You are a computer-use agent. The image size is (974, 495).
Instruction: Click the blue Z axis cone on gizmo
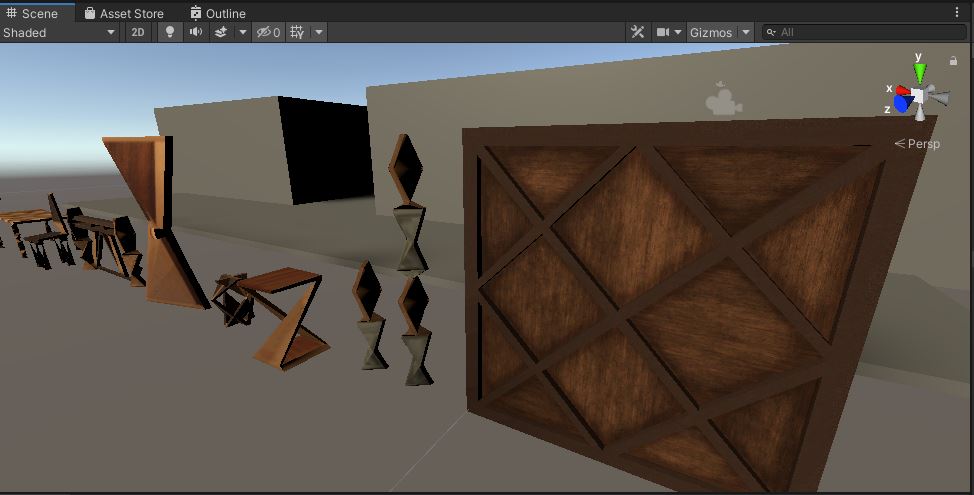[x=901, y=103]
